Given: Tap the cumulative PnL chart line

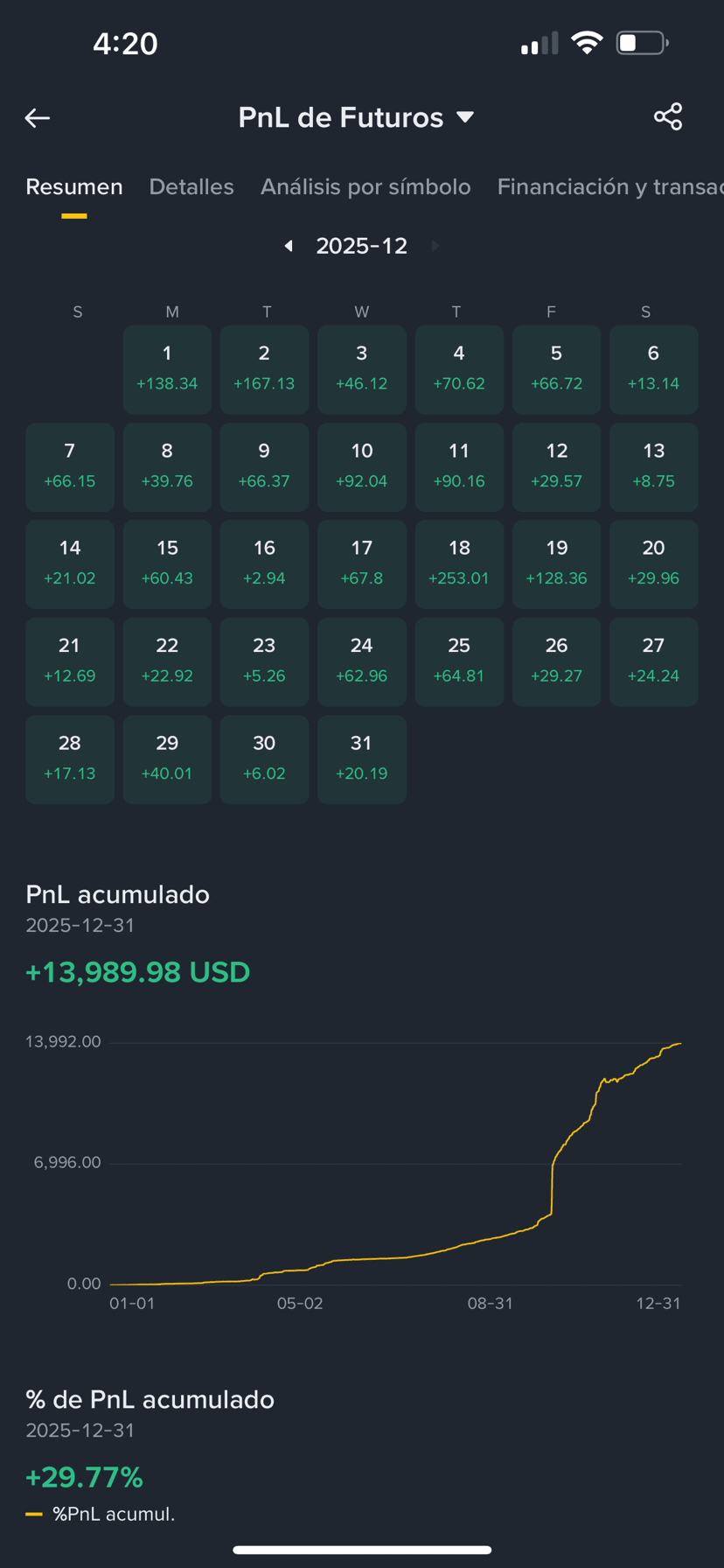Looking at the screenshot, I should [x=395, y=1164].
